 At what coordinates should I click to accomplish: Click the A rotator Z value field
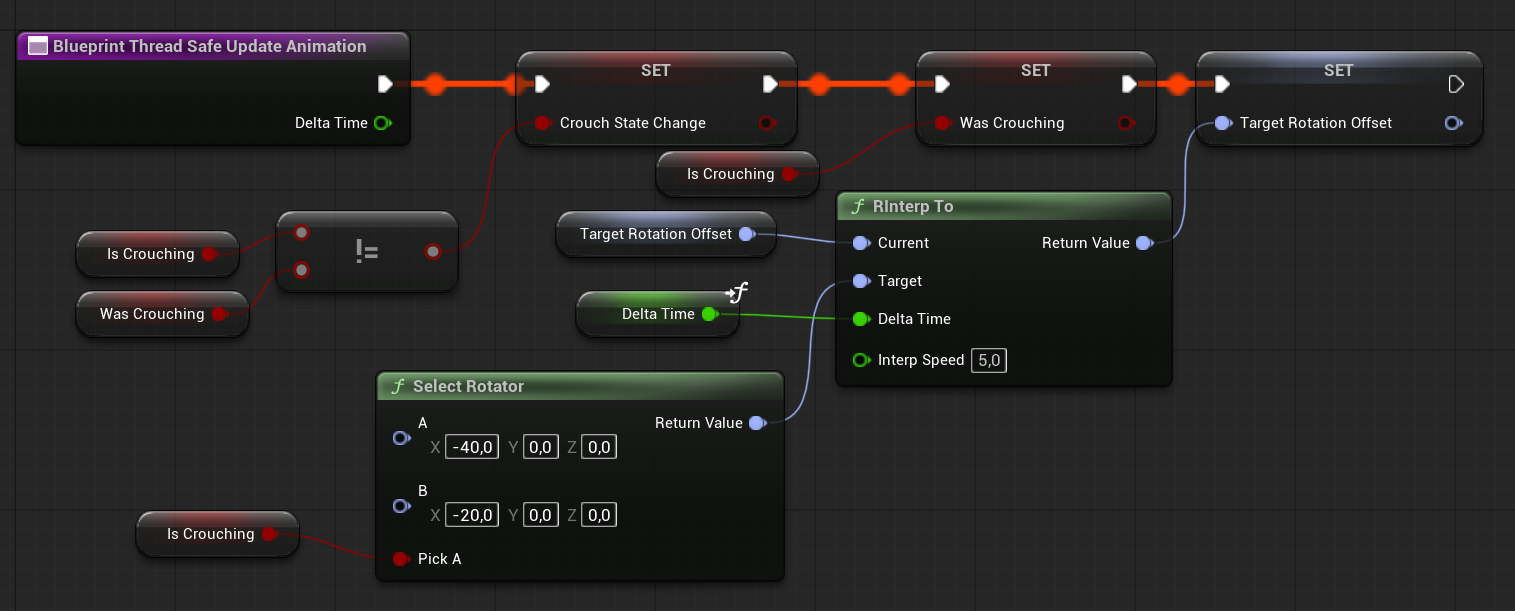[x=599, y=448]
